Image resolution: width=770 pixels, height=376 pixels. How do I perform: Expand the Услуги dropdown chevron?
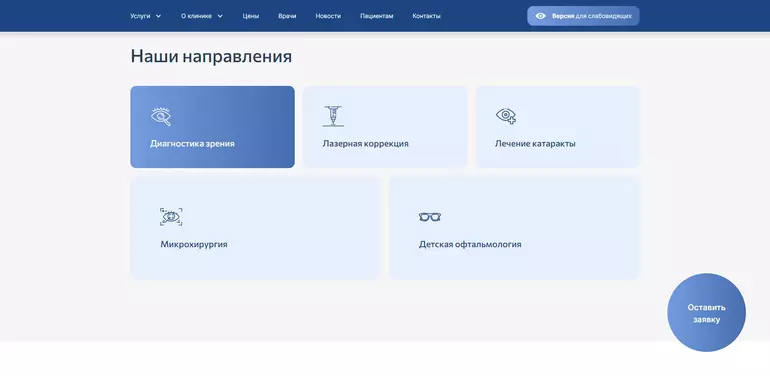pyautogui.click(x=158, y=16)
